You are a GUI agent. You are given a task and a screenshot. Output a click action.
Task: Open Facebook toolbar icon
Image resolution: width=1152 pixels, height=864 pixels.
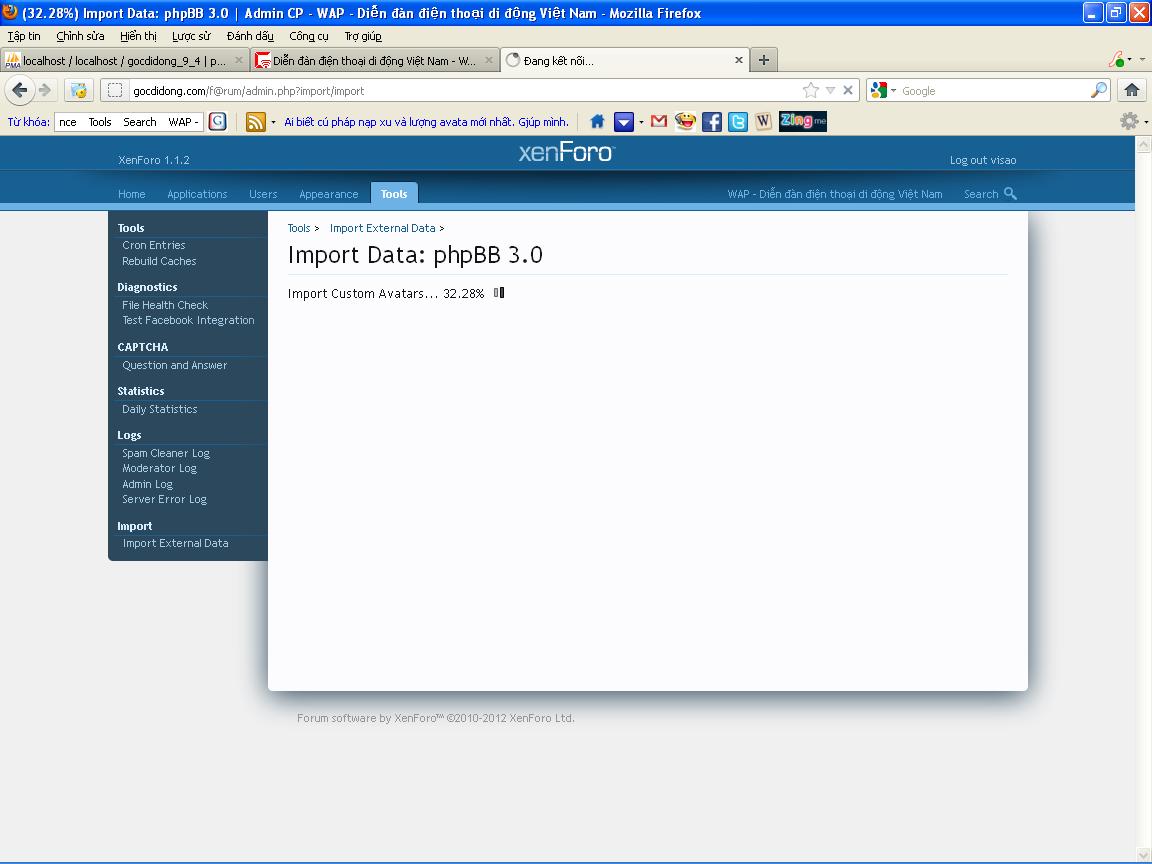tap(712, 121)
